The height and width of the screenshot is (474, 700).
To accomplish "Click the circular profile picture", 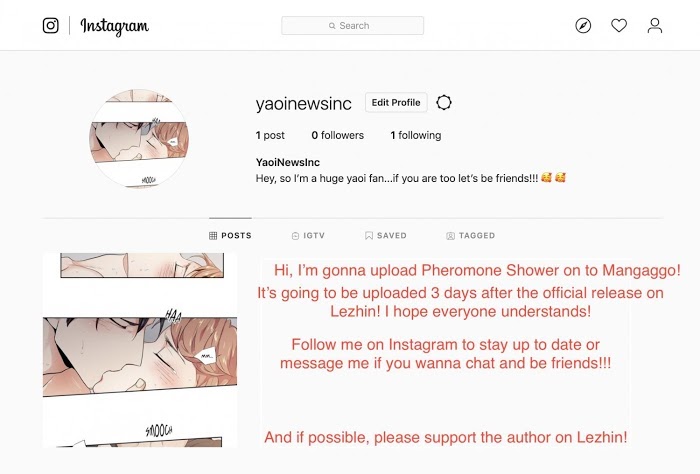I will (139, 139).
